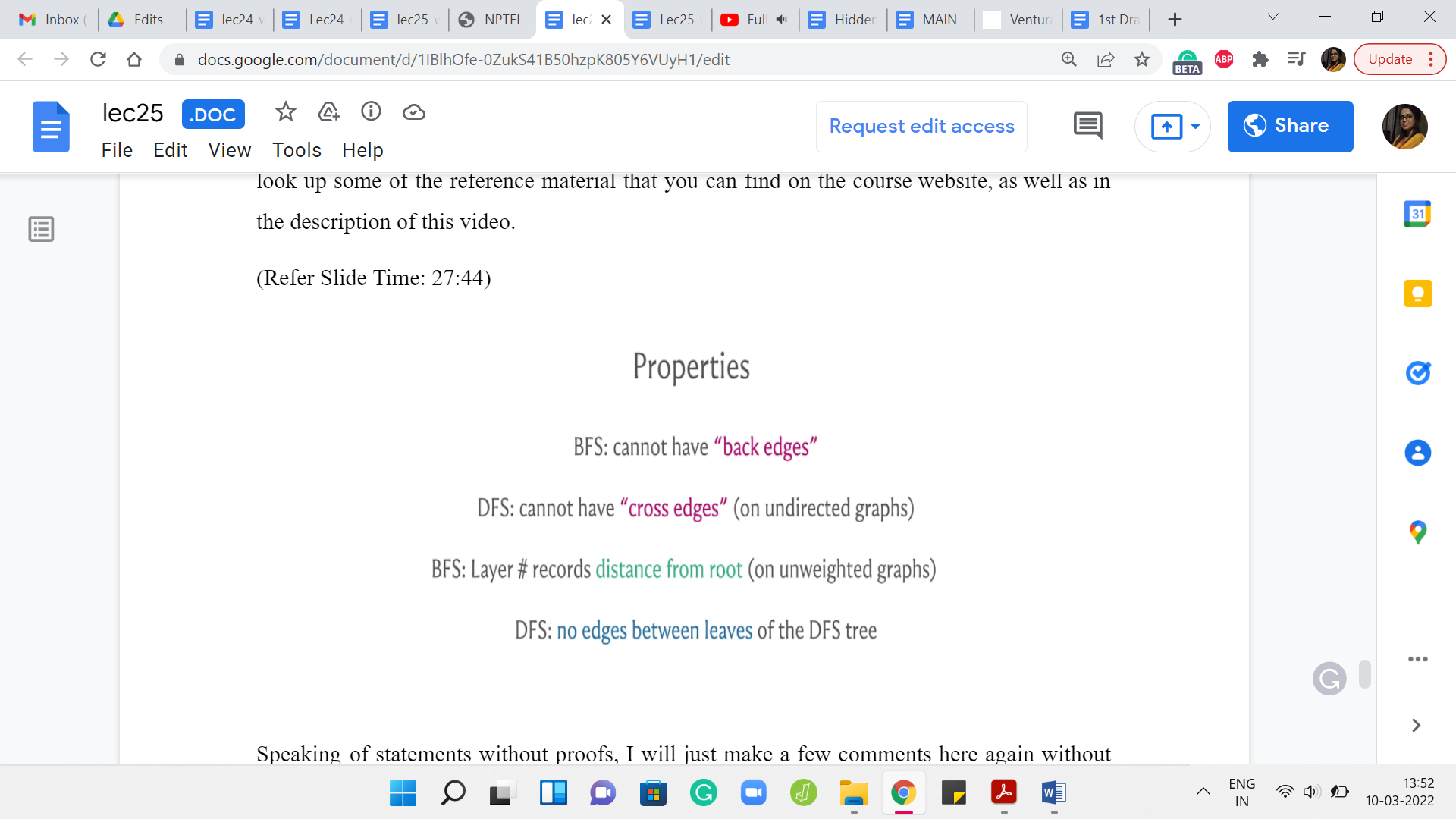This screenshot has width=1456, height=819.
Task: Open Google Calendar side panel
Action: 1417,215
